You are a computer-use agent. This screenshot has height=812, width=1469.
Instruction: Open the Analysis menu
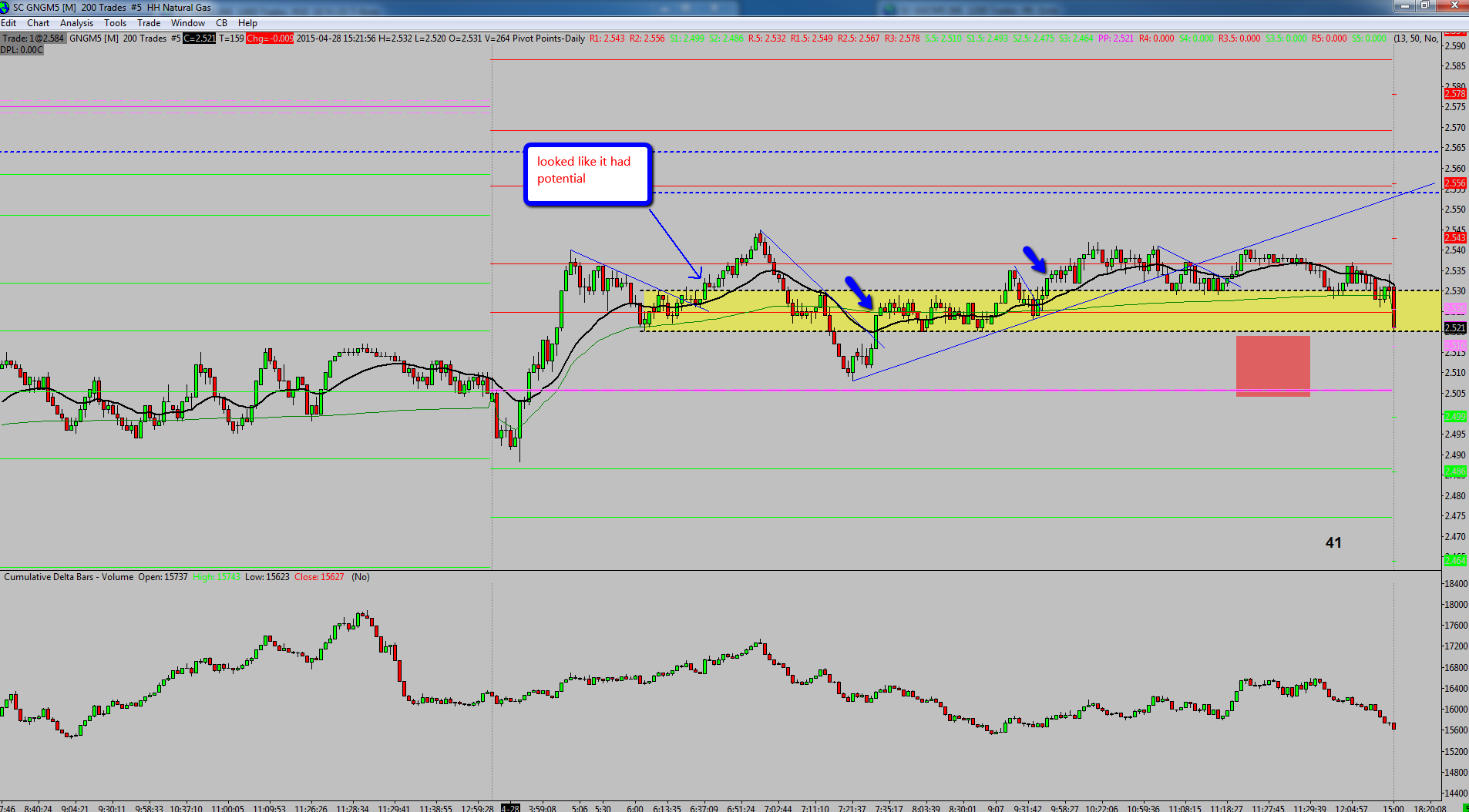pos(76,23)
